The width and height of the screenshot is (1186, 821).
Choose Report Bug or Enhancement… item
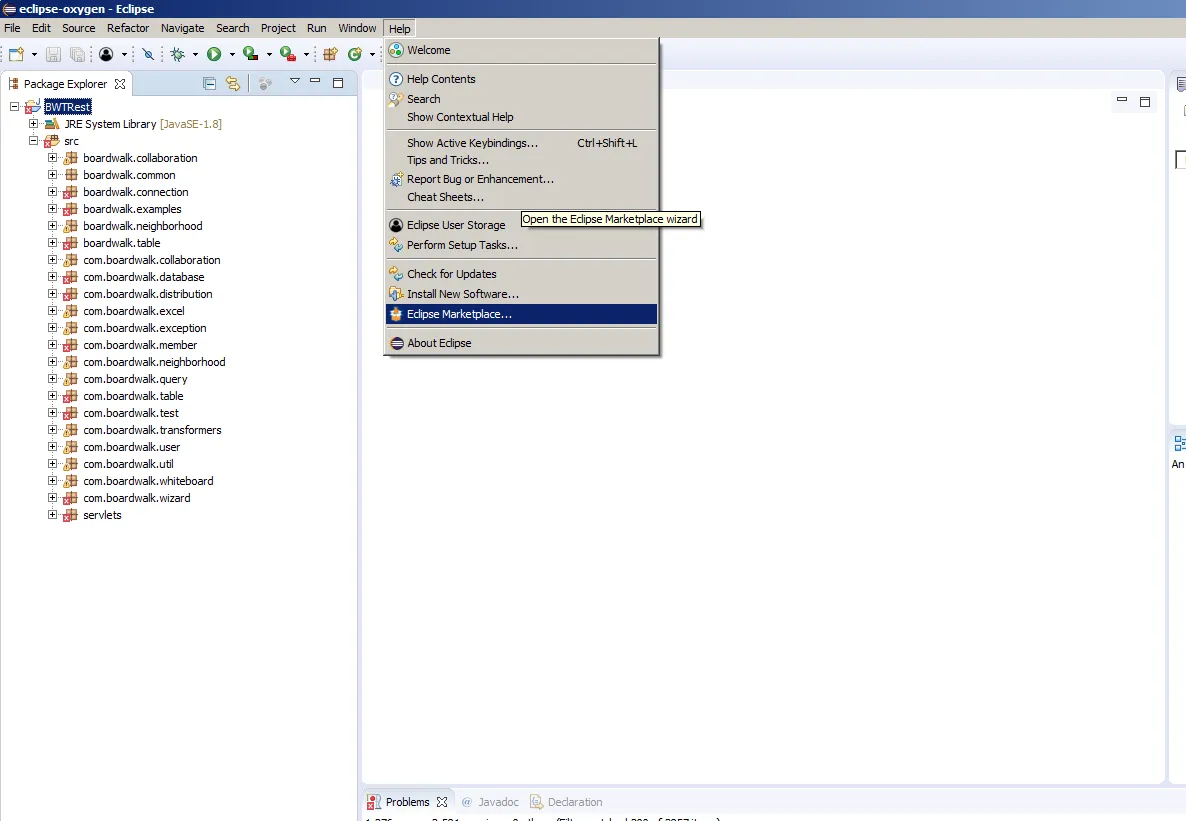521,179
